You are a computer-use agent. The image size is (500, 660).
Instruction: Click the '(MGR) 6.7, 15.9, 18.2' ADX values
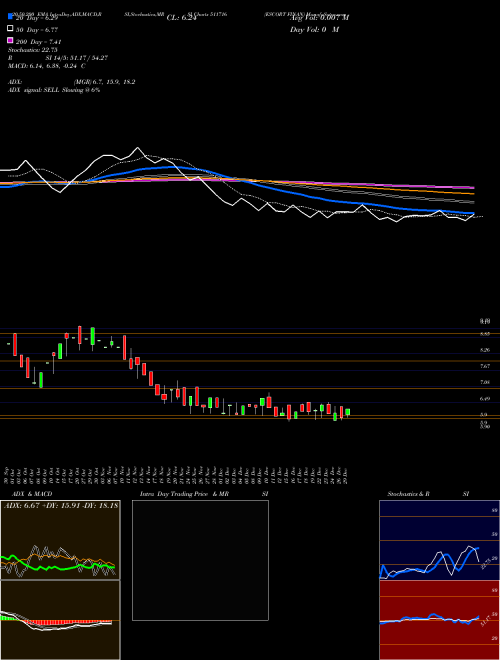pyautogui.click(x=104, y=82)
